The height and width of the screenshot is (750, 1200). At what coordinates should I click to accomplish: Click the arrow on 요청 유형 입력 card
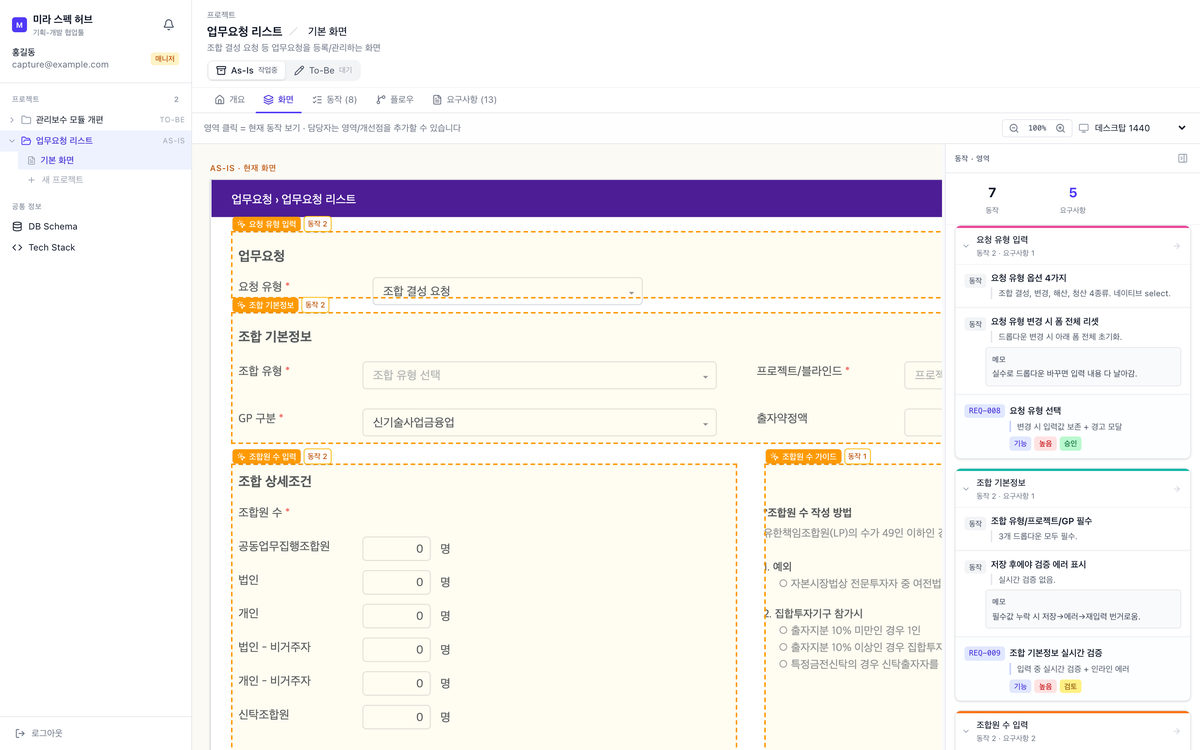click(x=1176, y=246)
